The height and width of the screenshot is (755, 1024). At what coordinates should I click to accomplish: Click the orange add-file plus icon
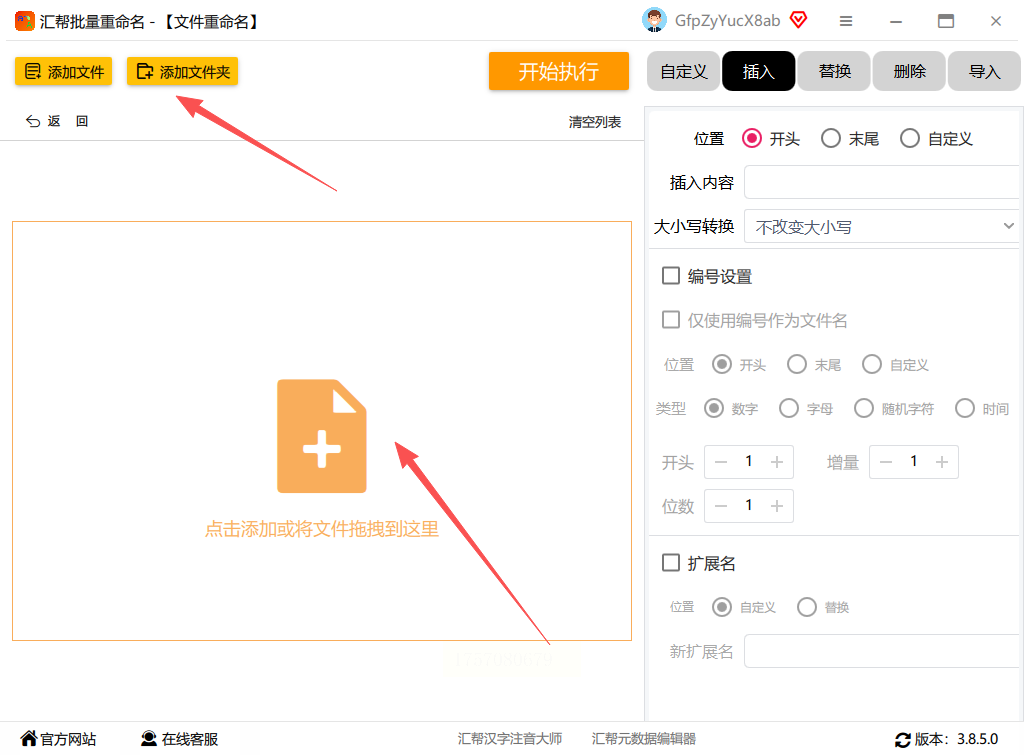coord(321,436)
